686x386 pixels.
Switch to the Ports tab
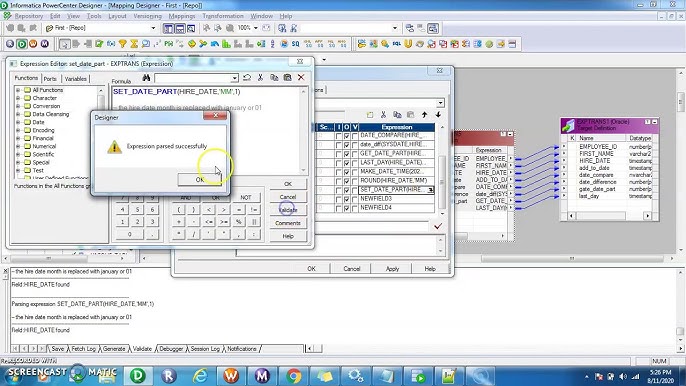click(50, 79)
